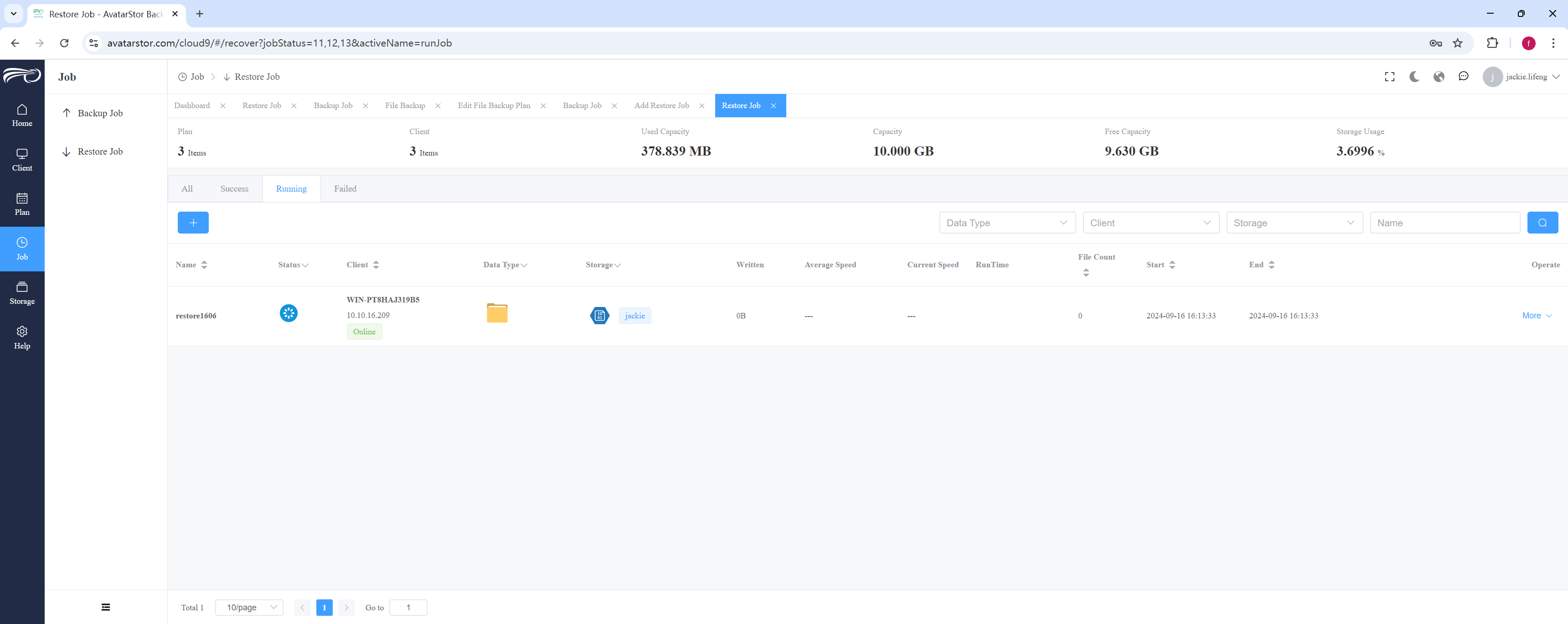Switch to dark mode moon icon
The height and width of the screenshot is (624, 1568).
pyautogui.click(x=1414, y=77)
